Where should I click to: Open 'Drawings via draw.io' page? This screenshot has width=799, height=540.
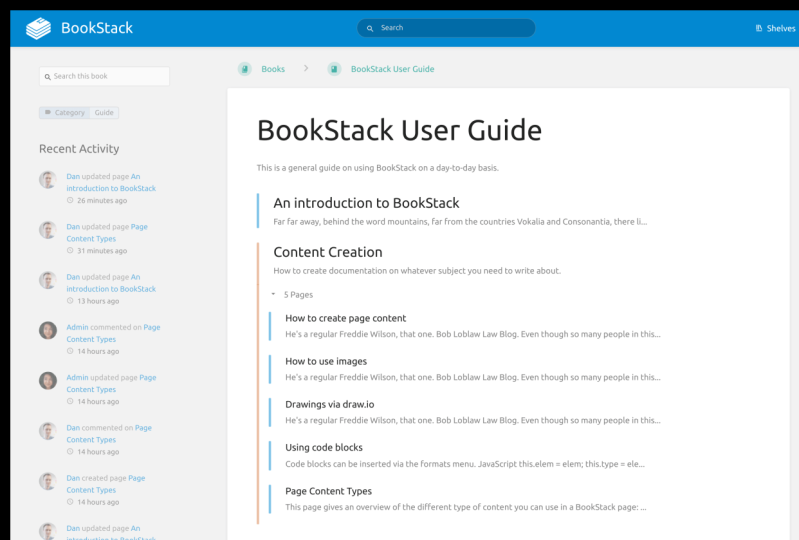(330, 404)
